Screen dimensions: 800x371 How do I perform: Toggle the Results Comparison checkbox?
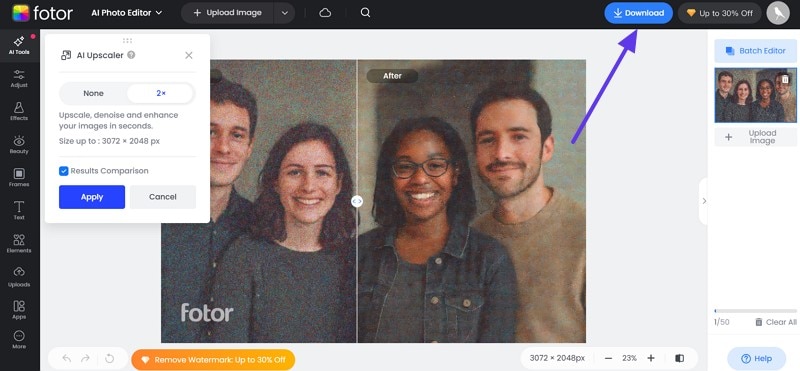(x=64, y=171)
